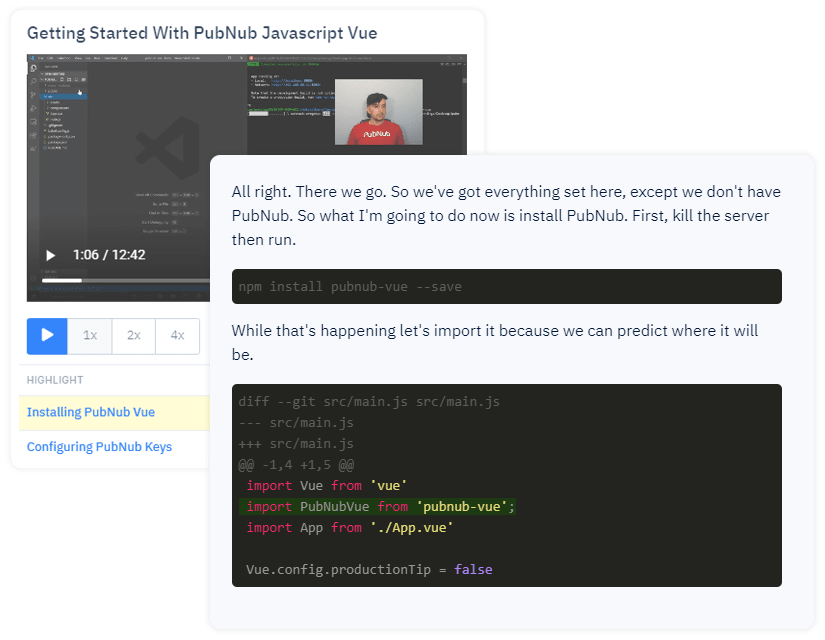Click the HIGHLIGHT section label
The image size is (825, 640).
(x=55, y=380)
